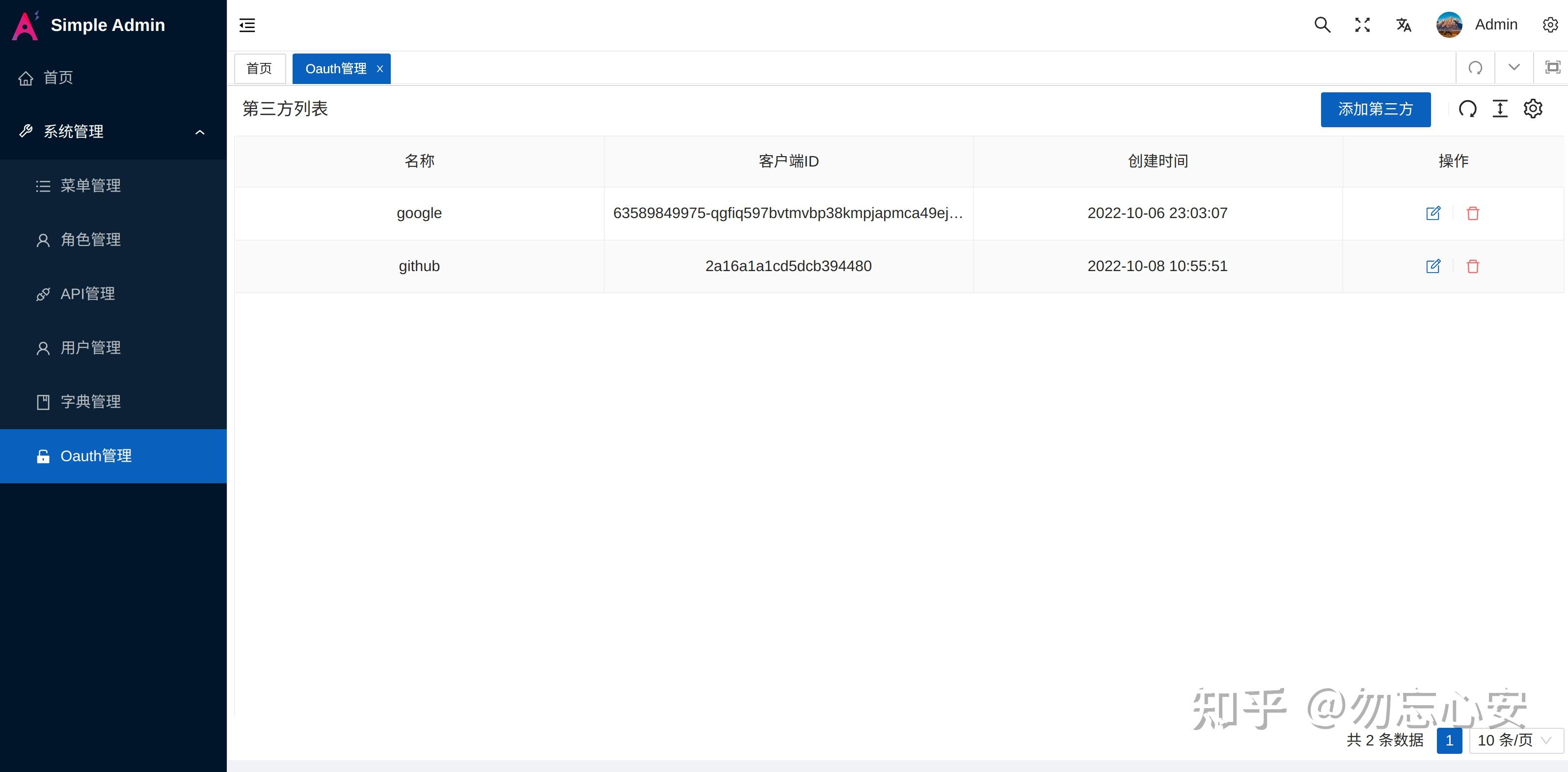Open the language switcher
The width and height of the screenshot is (1568, 772).
click(1404, 25)
